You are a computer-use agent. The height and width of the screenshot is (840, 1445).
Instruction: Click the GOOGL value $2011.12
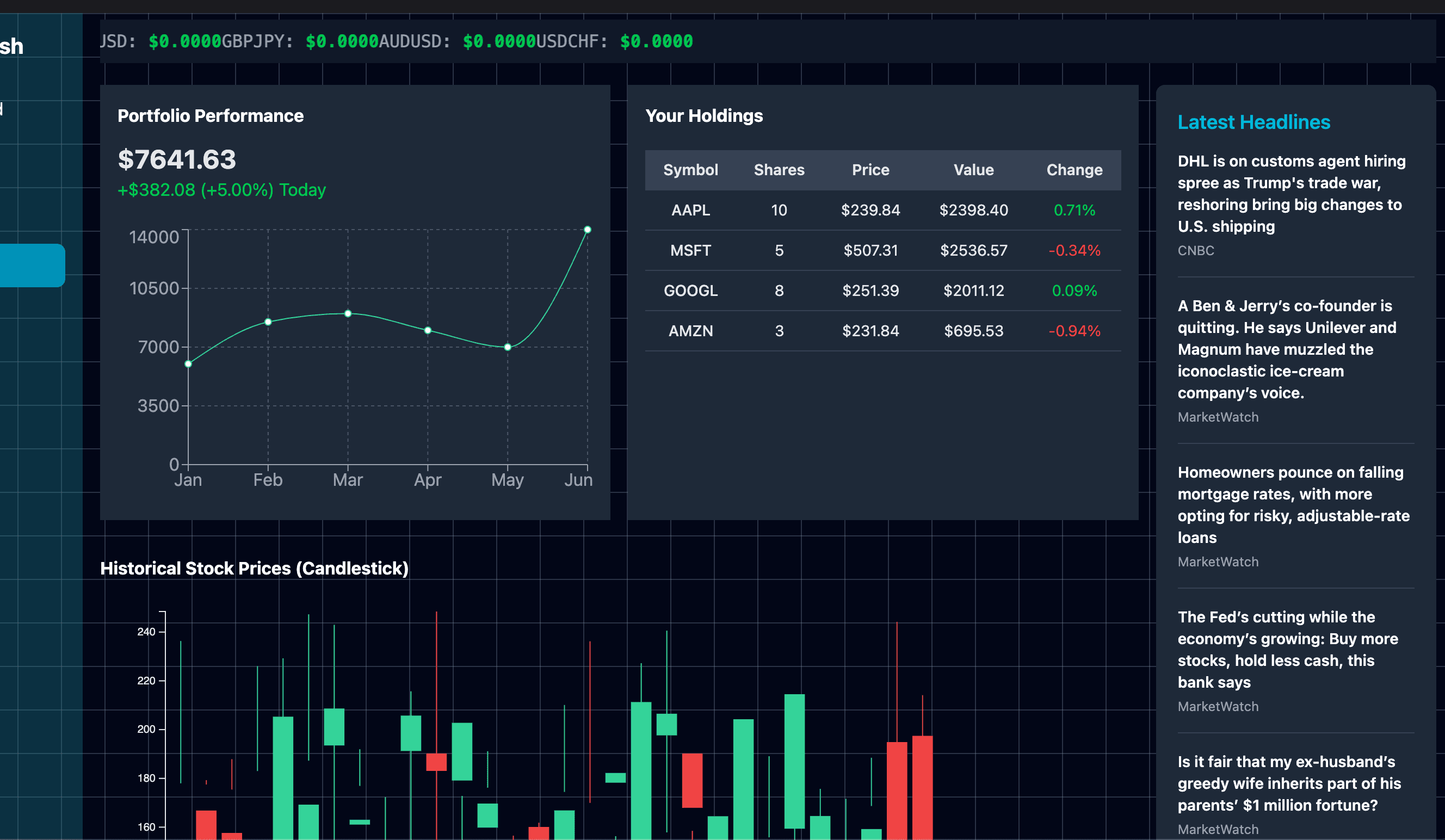point(974,290)
